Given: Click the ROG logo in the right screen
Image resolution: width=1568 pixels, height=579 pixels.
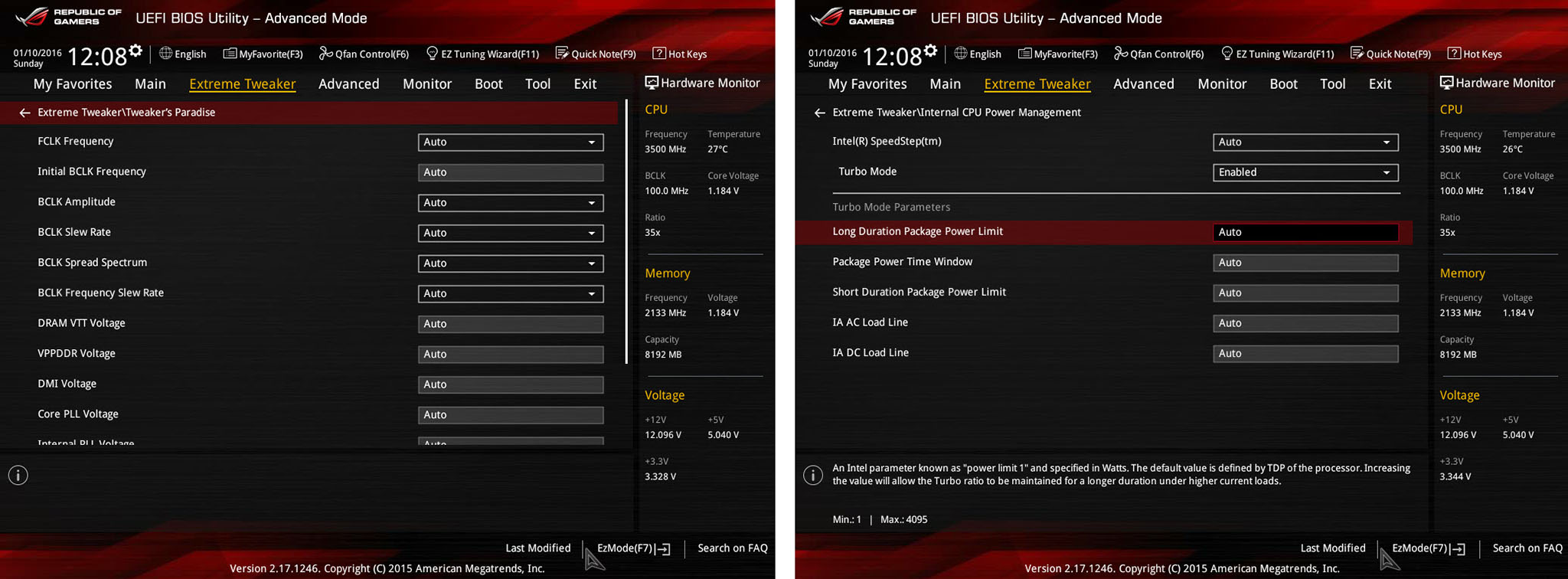Looking at the screenshot, I should coord(827,17).
